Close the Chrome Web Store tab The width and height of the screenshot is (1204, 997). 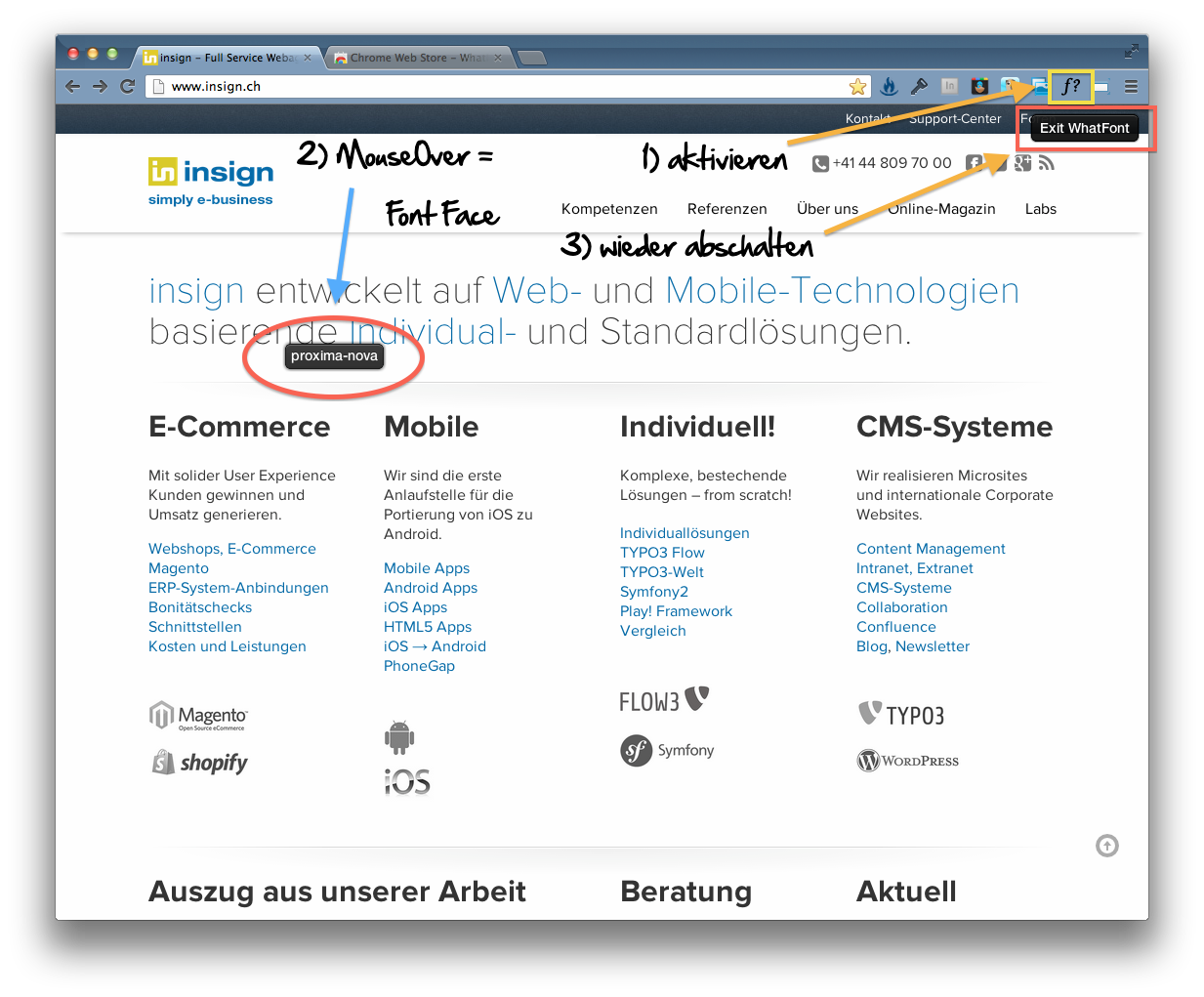(x=498, y=58)
